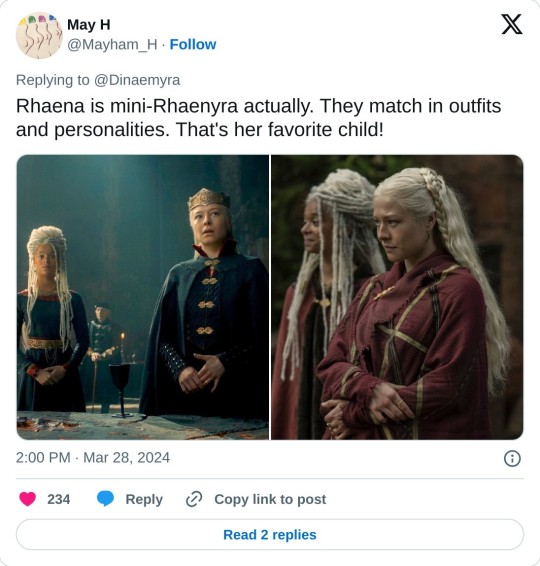Click the May H display name
This screenshot has width=540, height=566.
[89, 25]
